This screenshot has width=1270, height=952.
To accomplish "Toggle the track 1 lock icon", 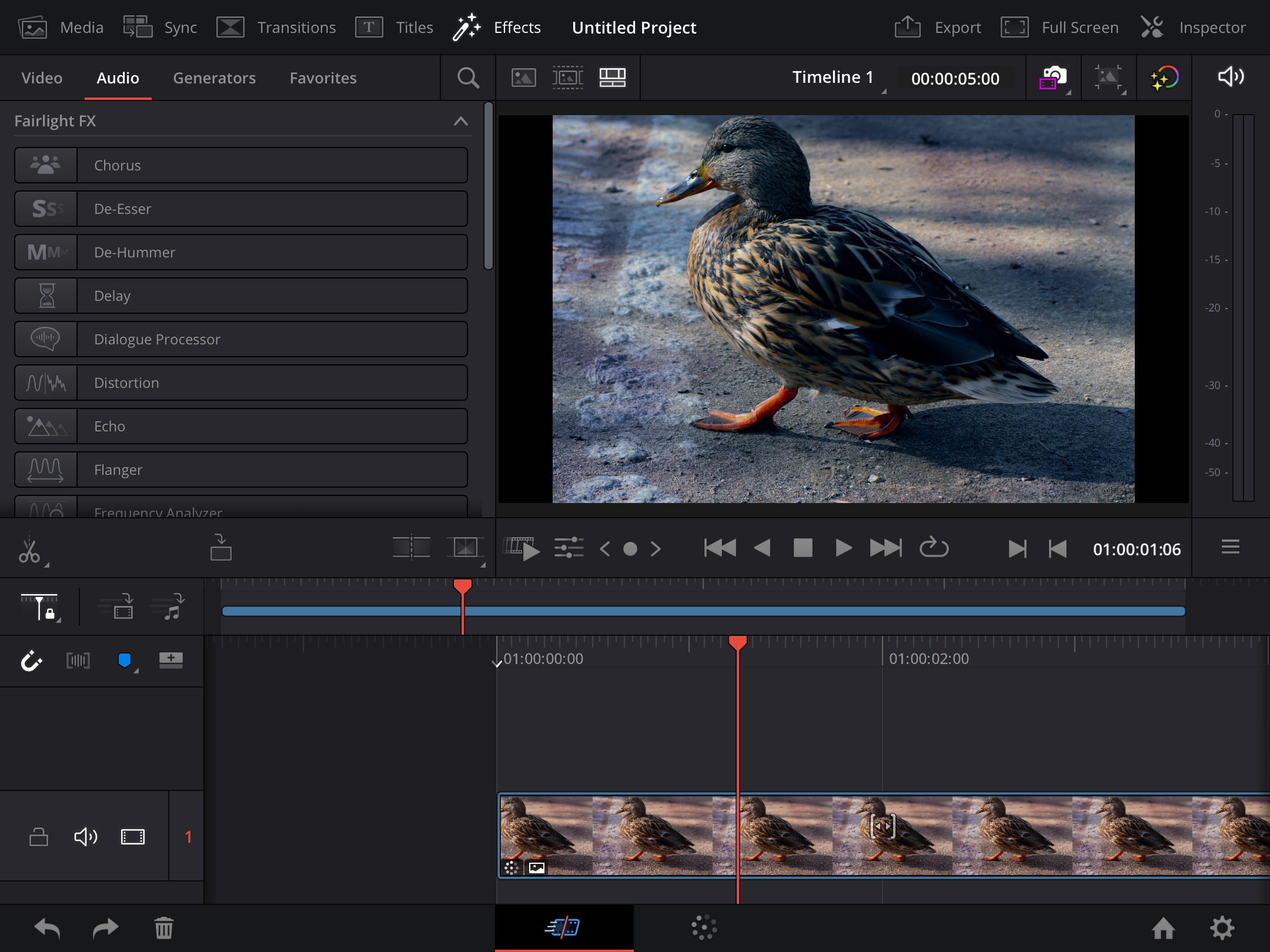I will click(x=39, y=836).
